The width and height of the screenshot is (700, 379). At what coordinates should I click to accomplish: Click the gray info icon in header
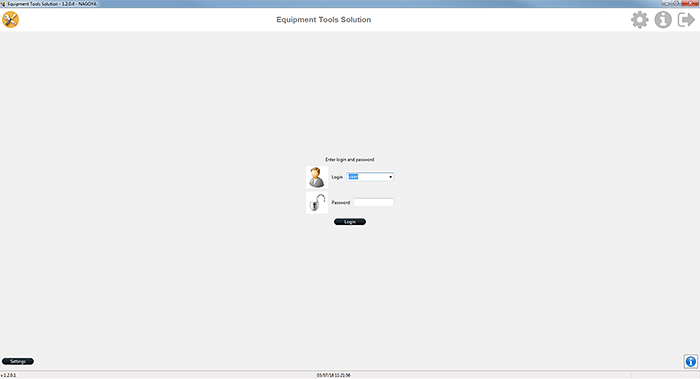(663, 20)
